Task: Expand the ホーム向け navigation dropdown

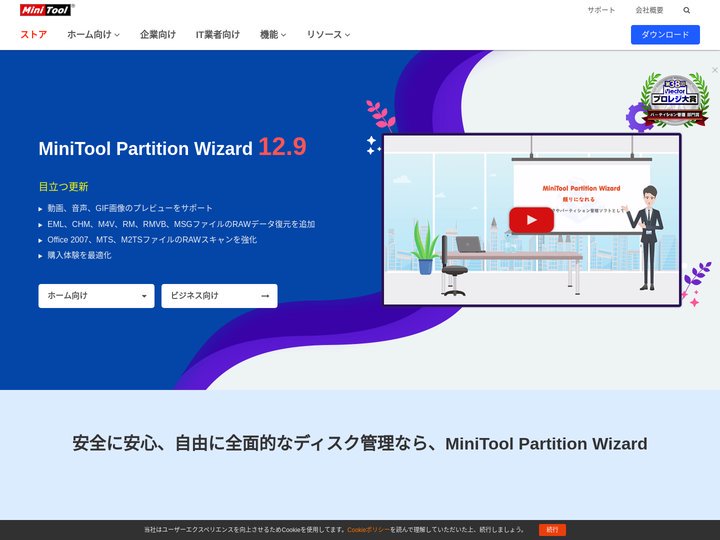Action: tap(93, 34)
